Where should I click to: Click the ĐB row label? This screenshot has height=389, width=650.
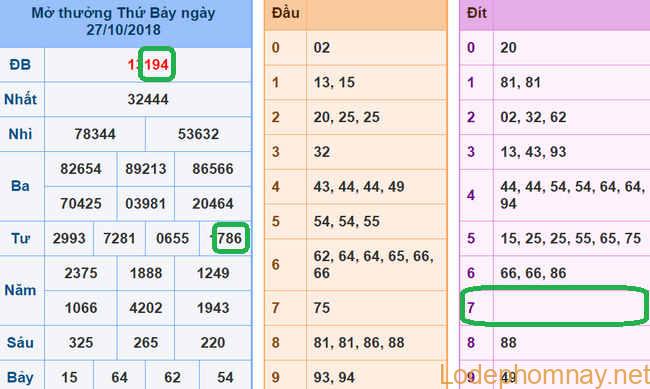coord(20,65)
